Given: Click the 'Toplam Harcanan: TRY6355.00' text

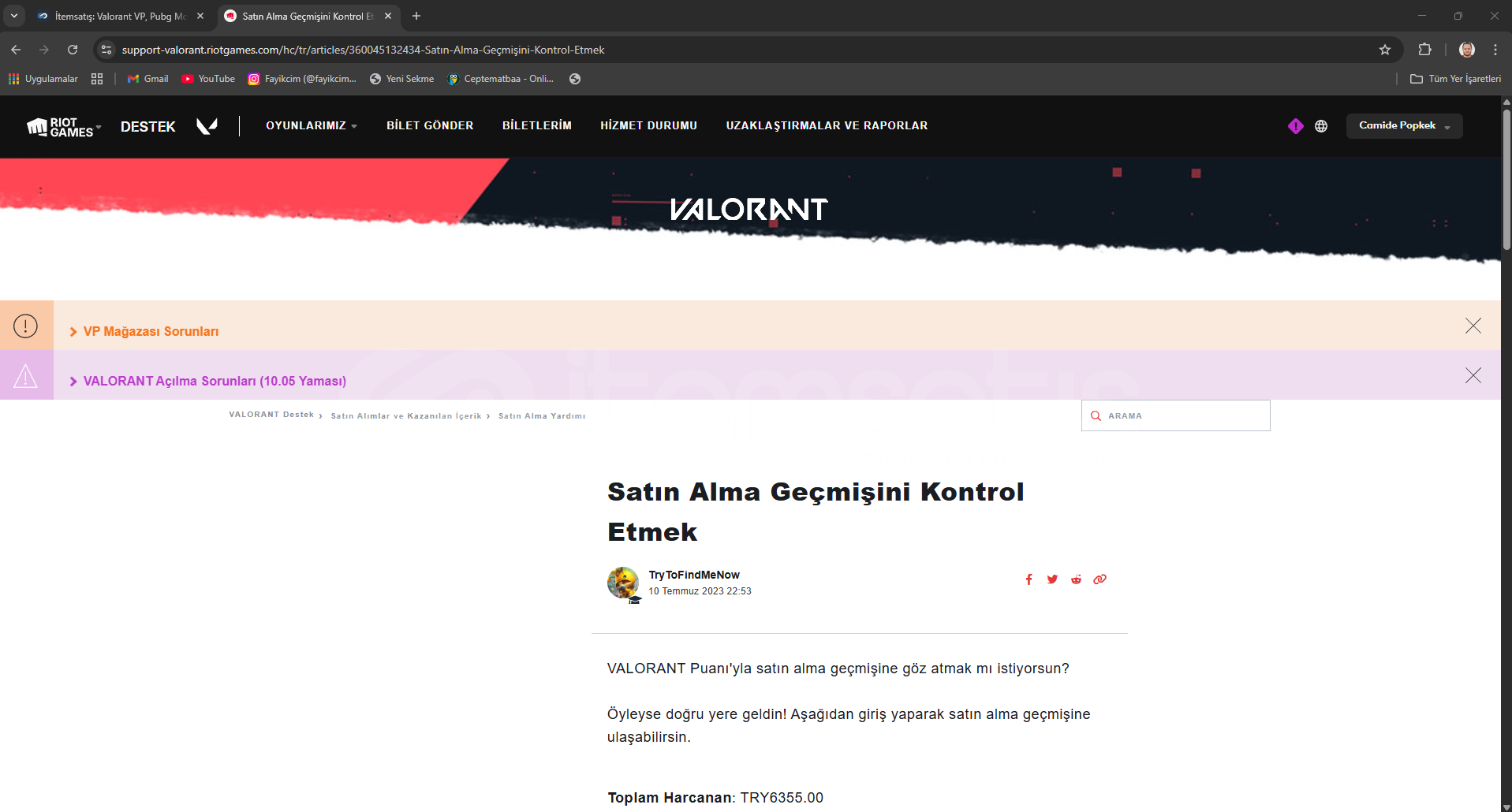Looking at the screenshot, I should (x=715, y=798).
